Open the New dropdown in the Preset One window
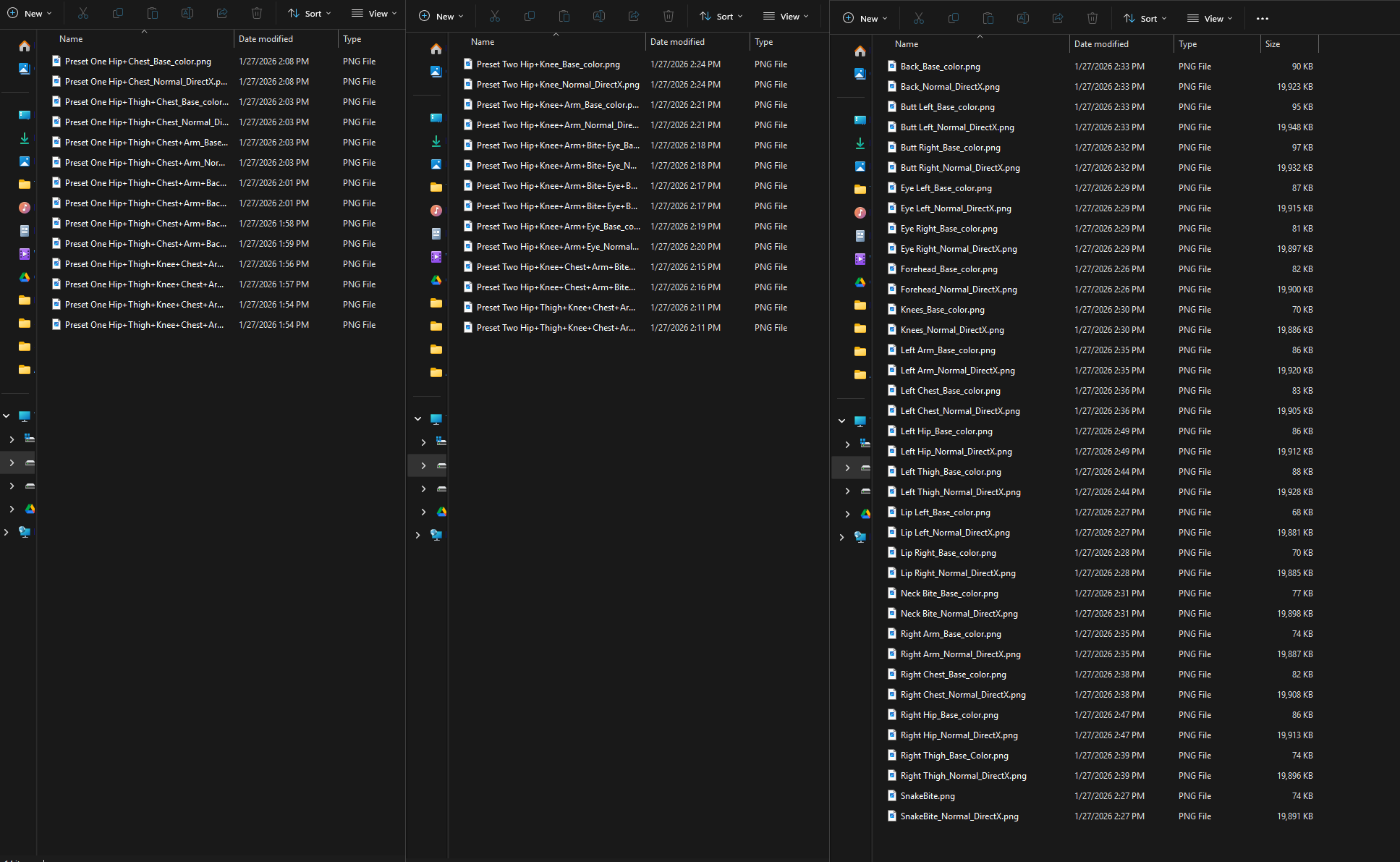Viewport: 1400px width, 862px height. point(30,13)
